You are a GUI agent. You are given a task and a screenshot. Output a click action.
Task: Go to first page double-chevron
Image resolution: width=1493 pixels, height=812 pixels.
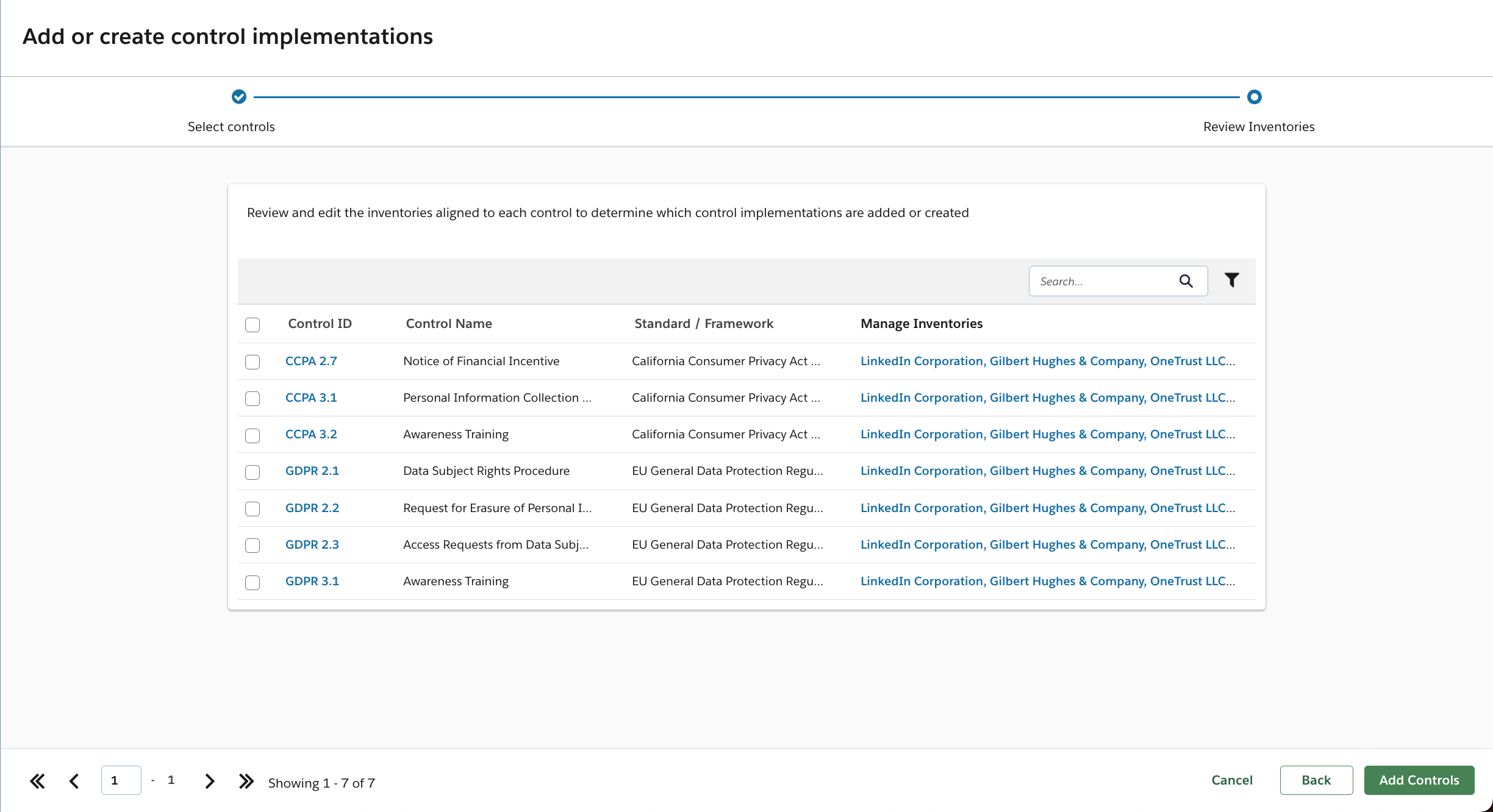[37, 781]
